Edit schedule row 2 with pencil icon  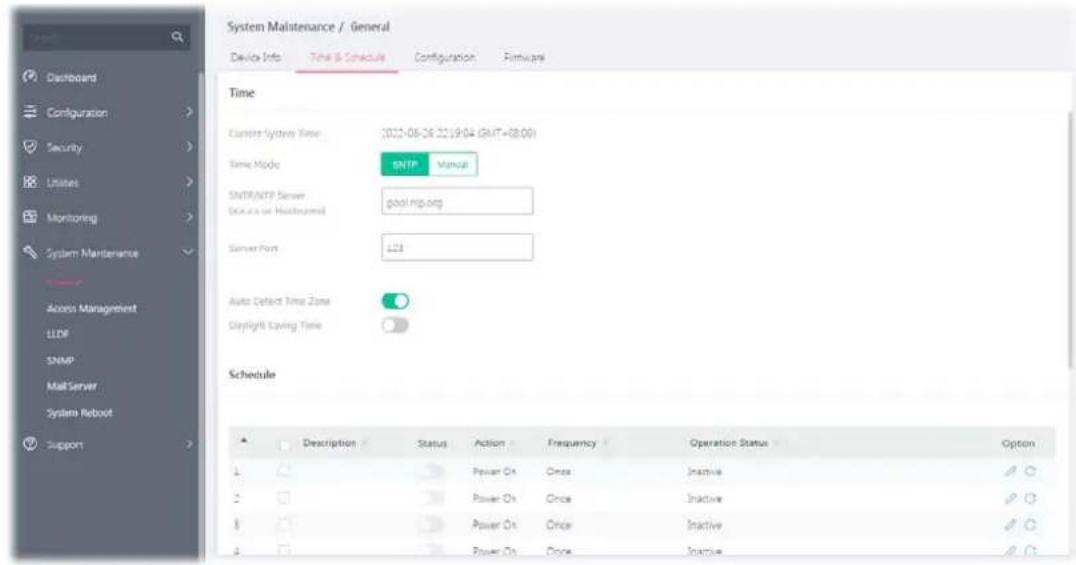(x=1010, y=498)
